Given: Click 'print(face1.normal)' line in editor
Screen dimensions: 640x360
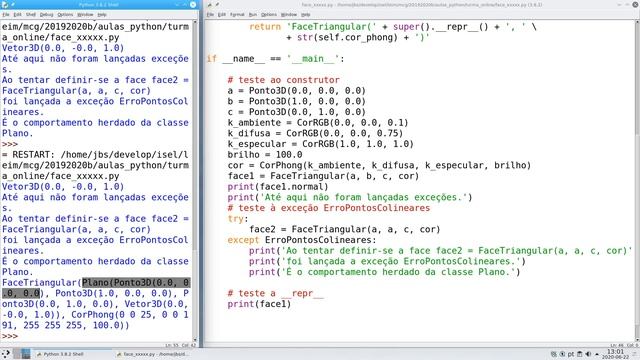Looking at the screenshot, I should pyautogui.click(x=278, y=187).
